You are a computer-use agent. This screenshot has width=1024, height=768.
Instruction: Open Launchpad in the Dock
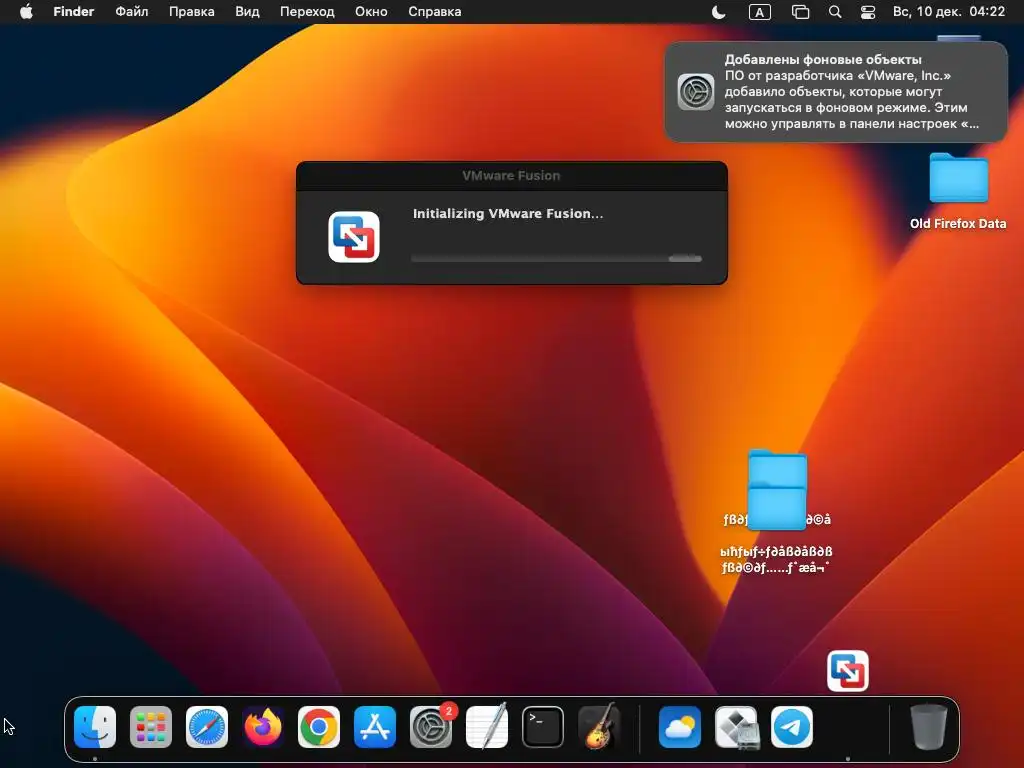pos(151,727)
